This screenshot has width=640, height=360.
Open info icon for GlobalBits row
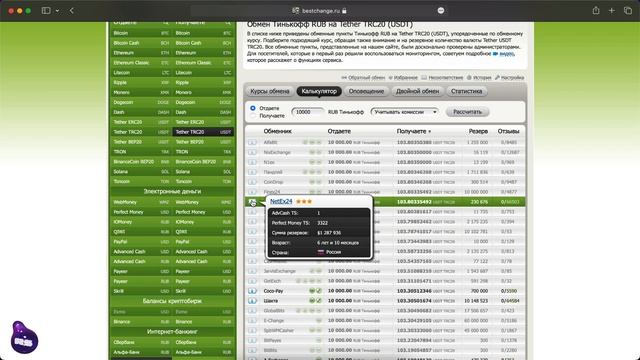252,311
